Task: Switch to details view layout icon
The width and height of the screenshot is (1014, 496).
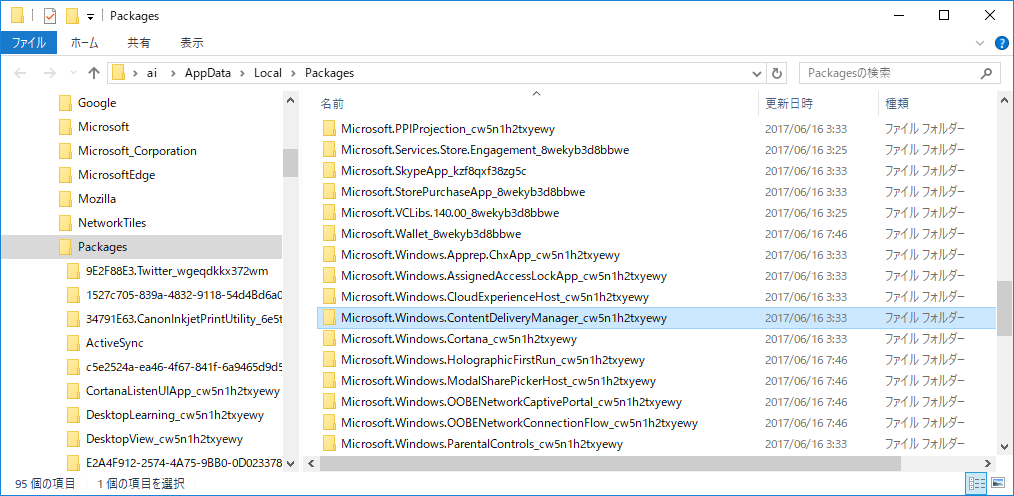Action: 976,484
